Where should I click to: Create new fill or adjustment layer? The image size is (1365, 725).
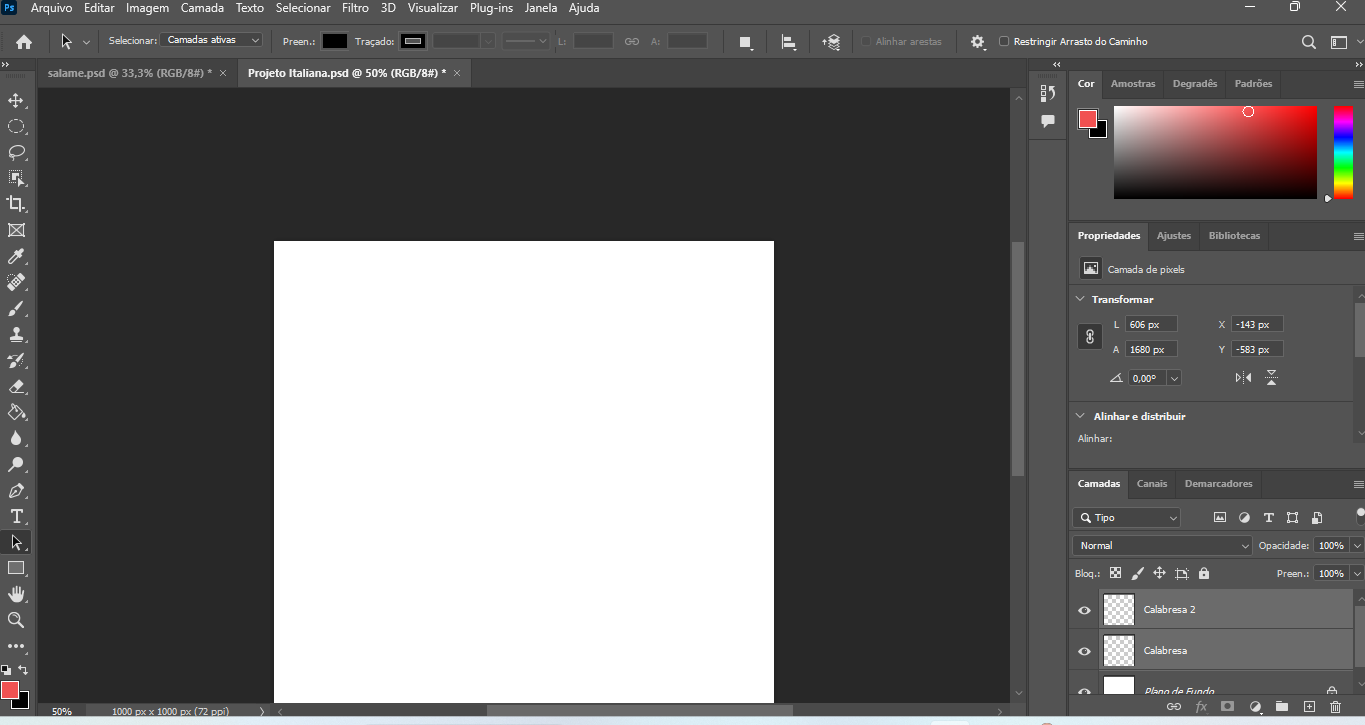(x=1256, y=707)
